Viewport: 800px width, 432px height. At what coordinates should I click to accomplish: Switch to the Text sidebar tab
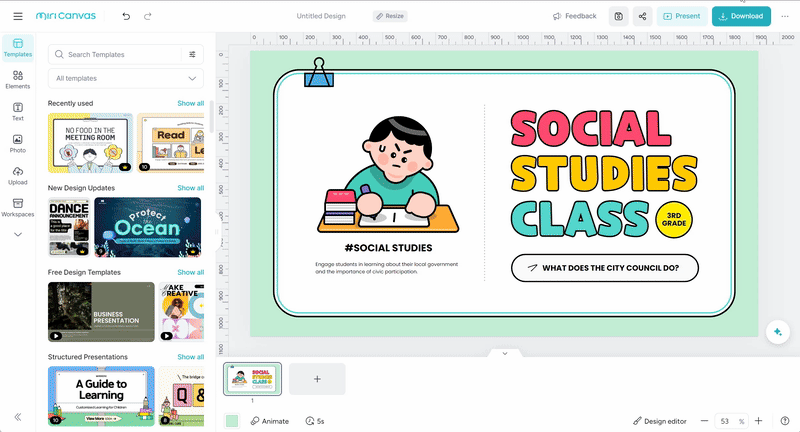17,110
